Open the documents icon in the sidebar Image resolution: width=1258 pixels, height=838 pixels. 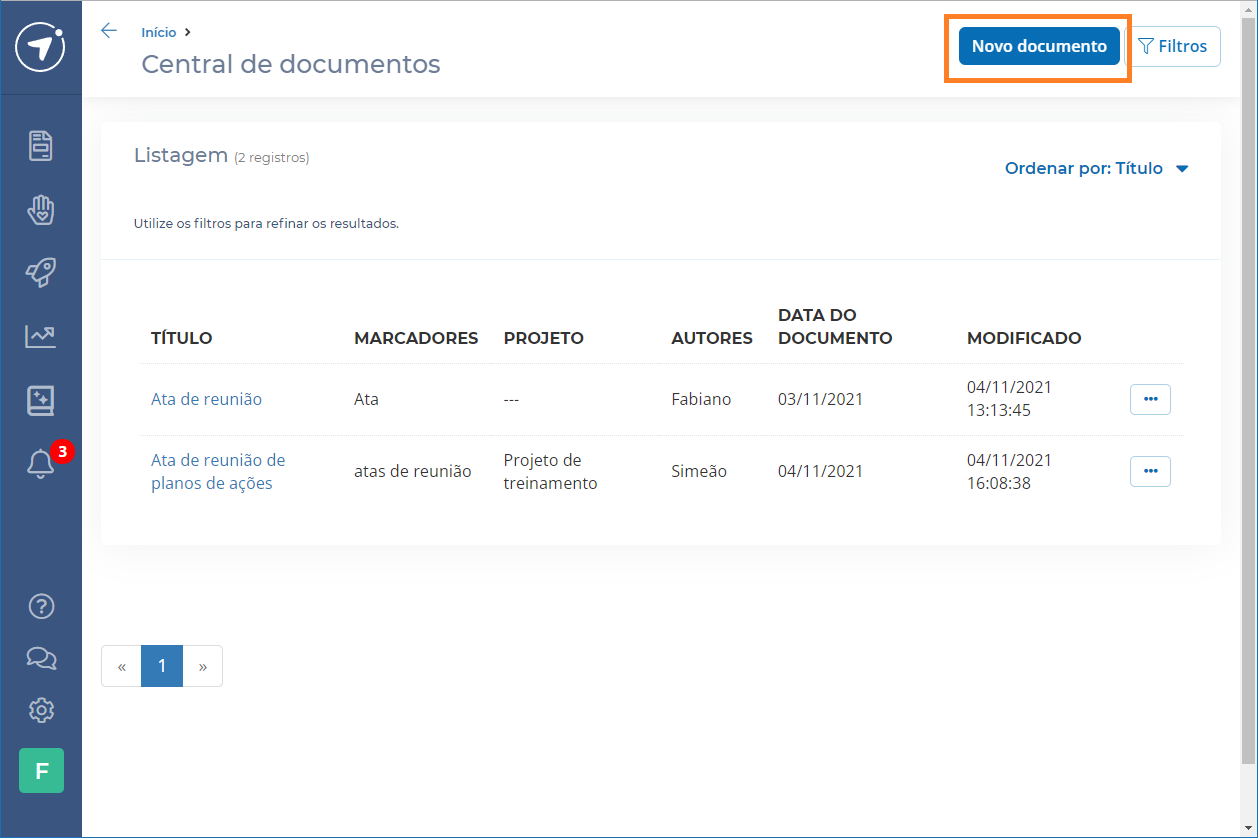click(41, 146)
